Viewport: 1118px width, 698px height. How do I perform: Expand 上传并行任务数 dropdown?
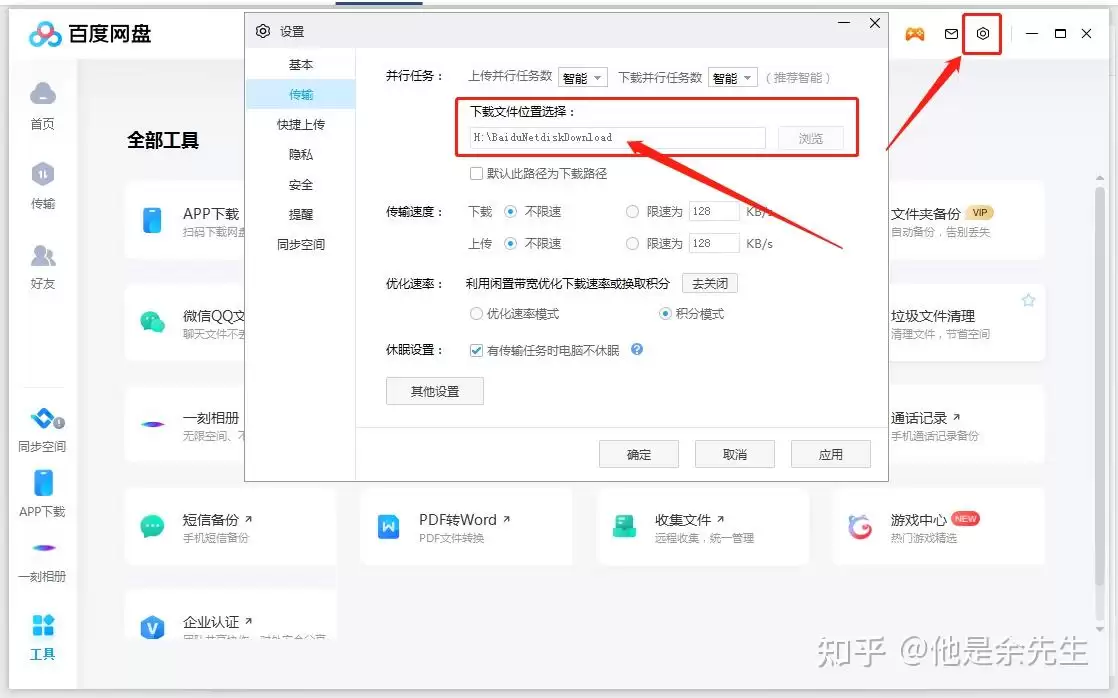583,78
